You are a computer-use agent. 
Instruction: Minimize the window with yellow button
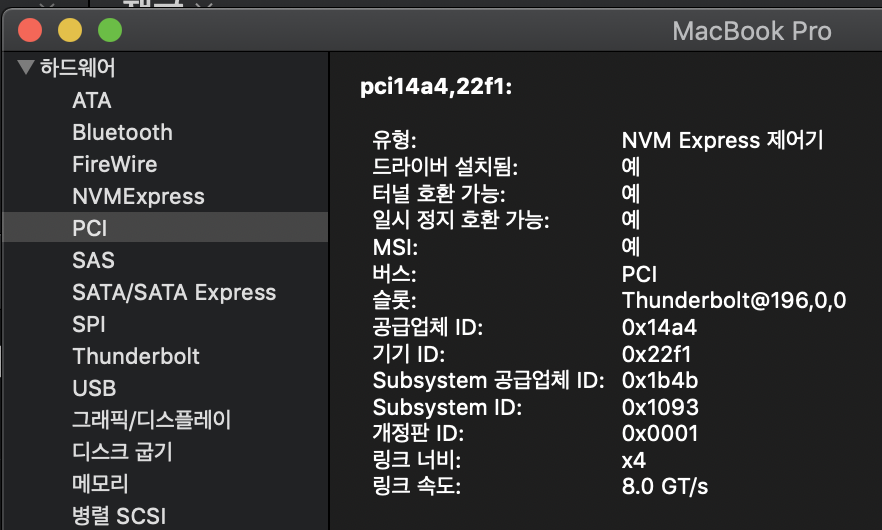pyautogui.click(x=70, y=30)
